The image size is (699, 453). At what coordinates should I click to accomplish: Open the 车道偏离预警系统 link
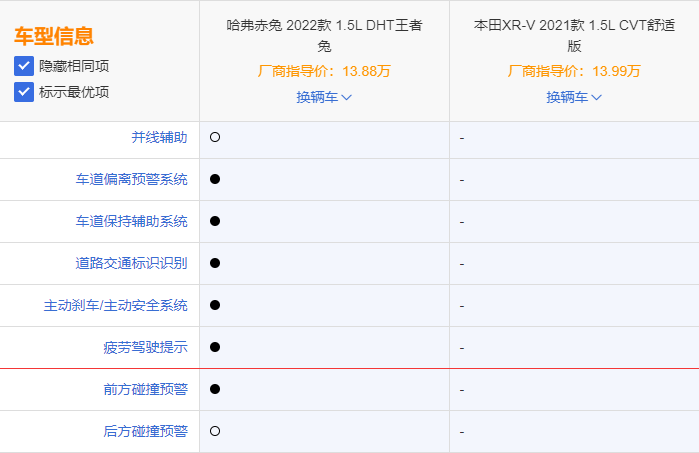point(132,179)
